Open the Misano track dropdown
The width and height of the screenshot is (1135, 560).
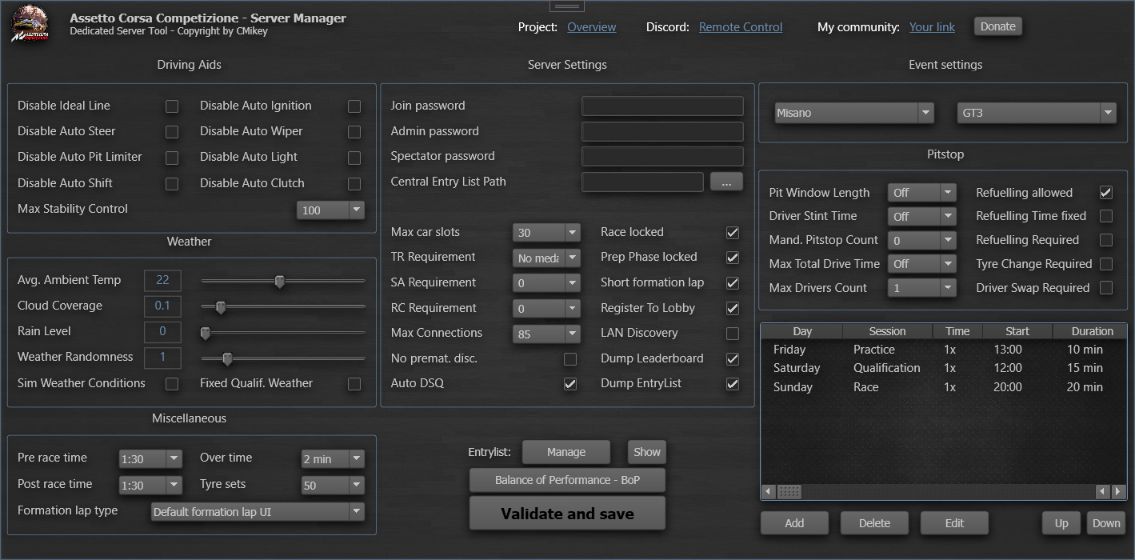854,113
